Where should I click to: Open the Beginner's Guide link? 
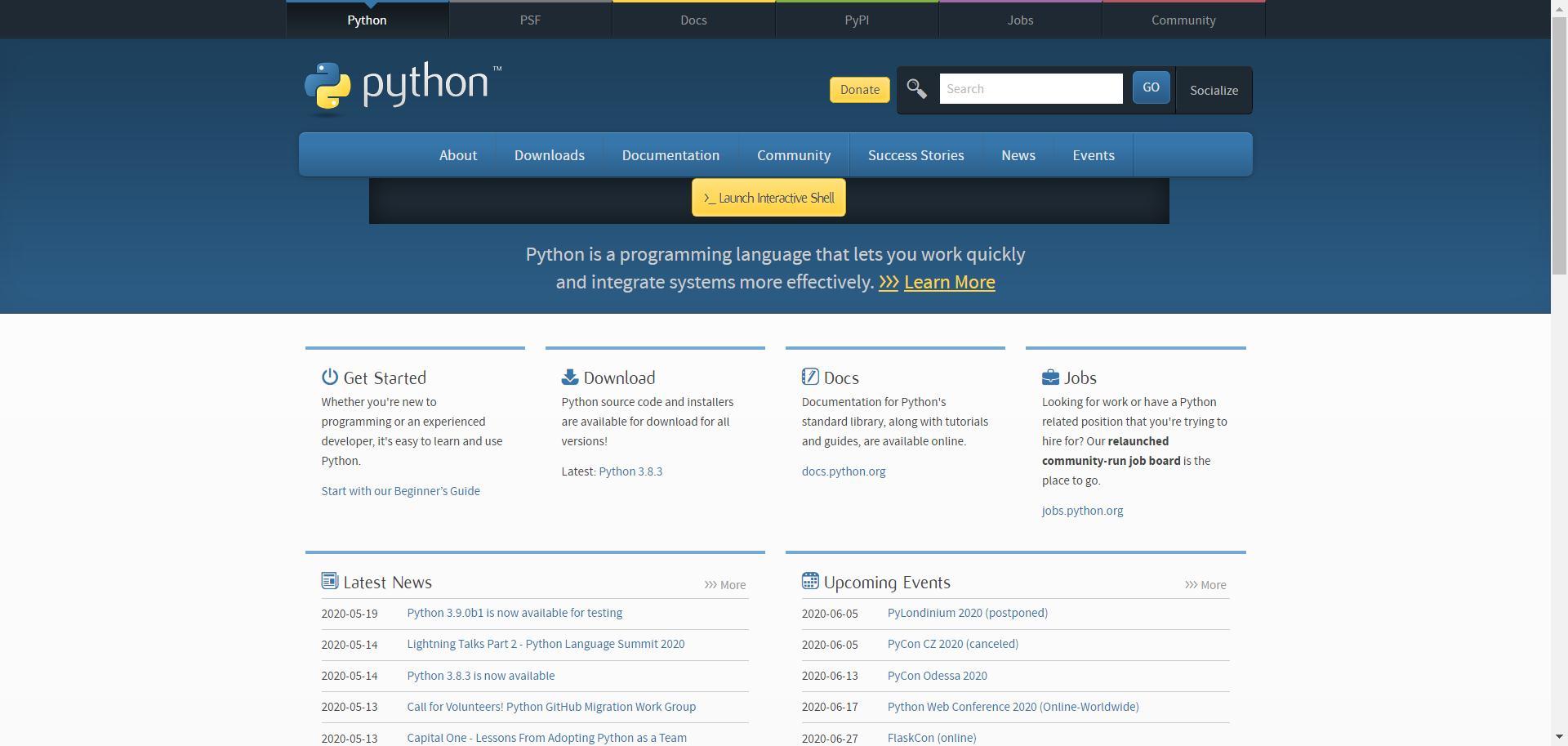[400, 490]
